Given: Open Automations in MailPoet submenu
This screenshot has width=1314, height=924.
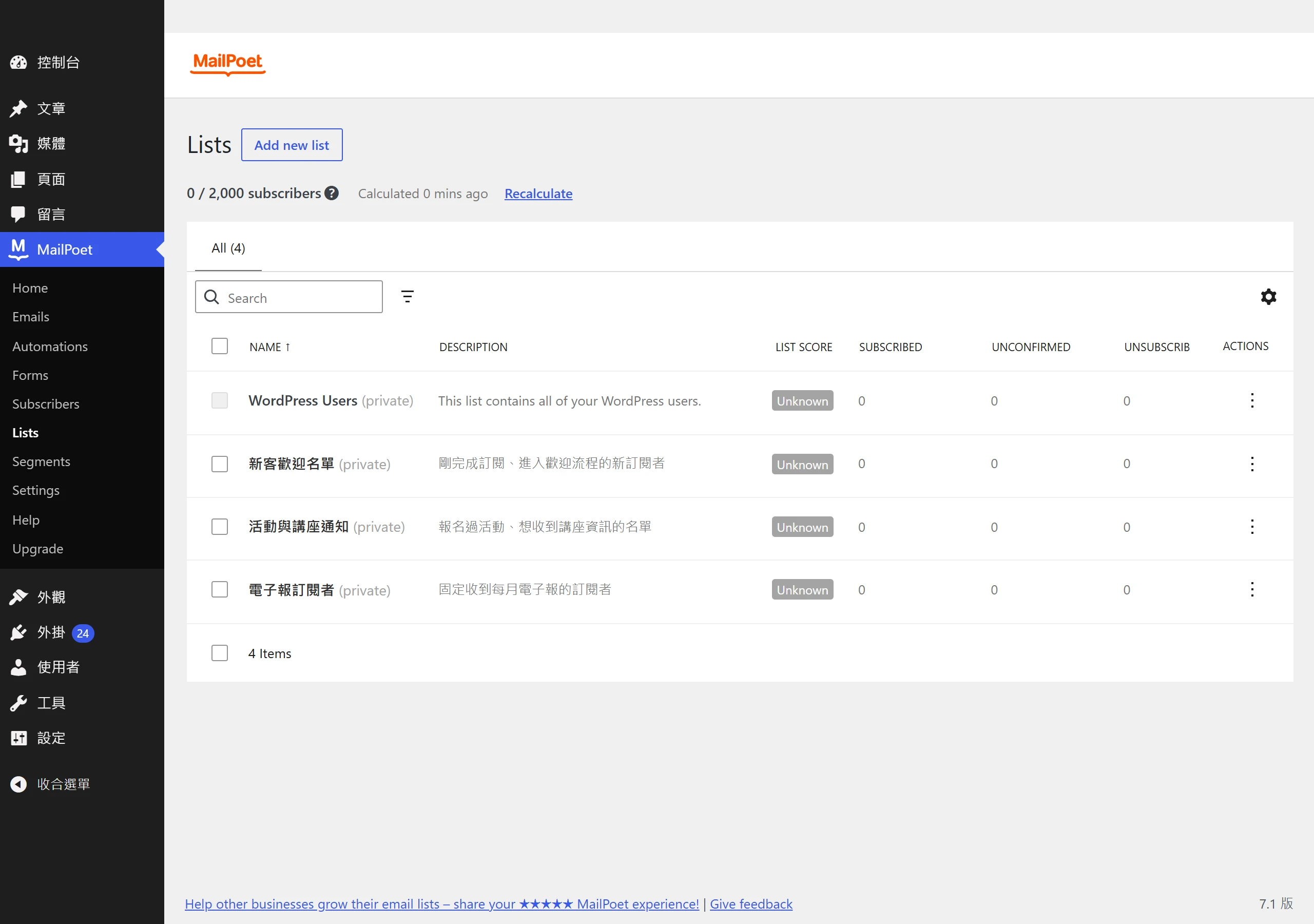Looking at the screenshot, I should [x=50, y=346].
